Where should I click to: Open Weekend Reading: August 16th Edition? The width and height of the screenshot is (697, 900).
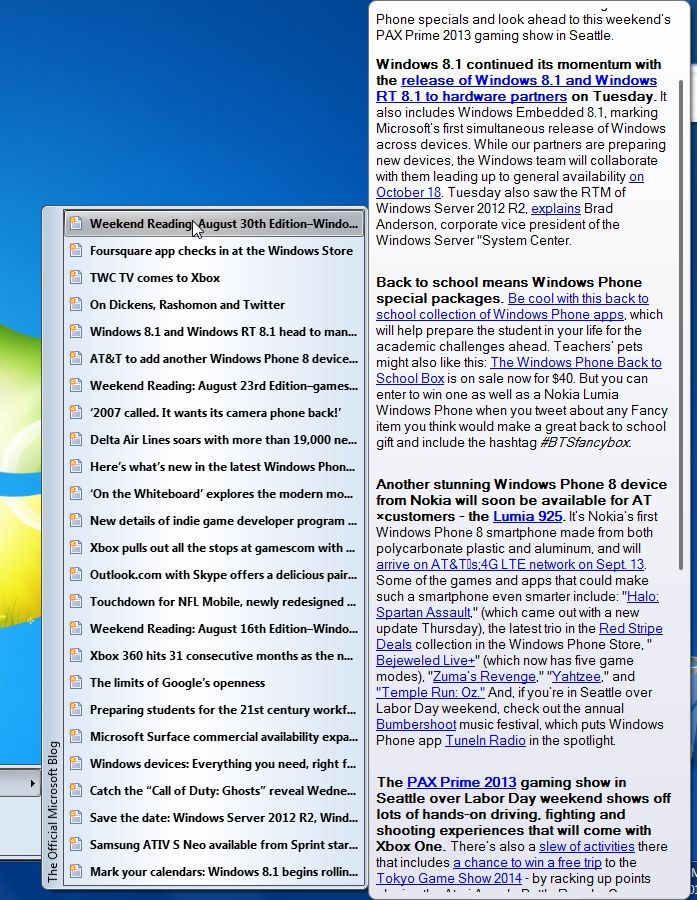214,628
